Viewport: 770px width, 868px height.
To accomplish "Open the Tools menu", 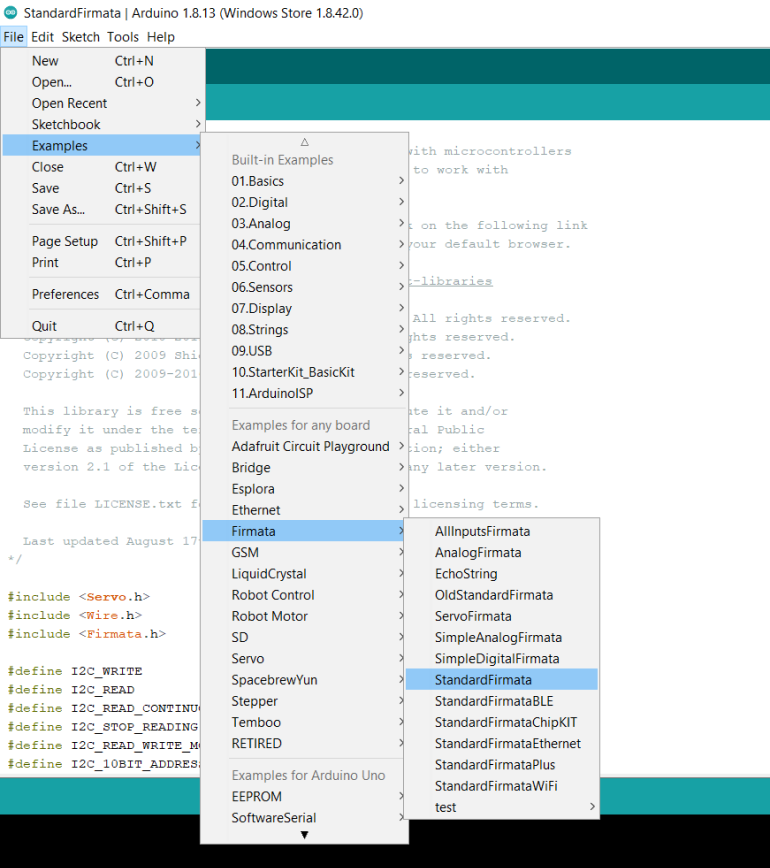I will click(123, 37).
